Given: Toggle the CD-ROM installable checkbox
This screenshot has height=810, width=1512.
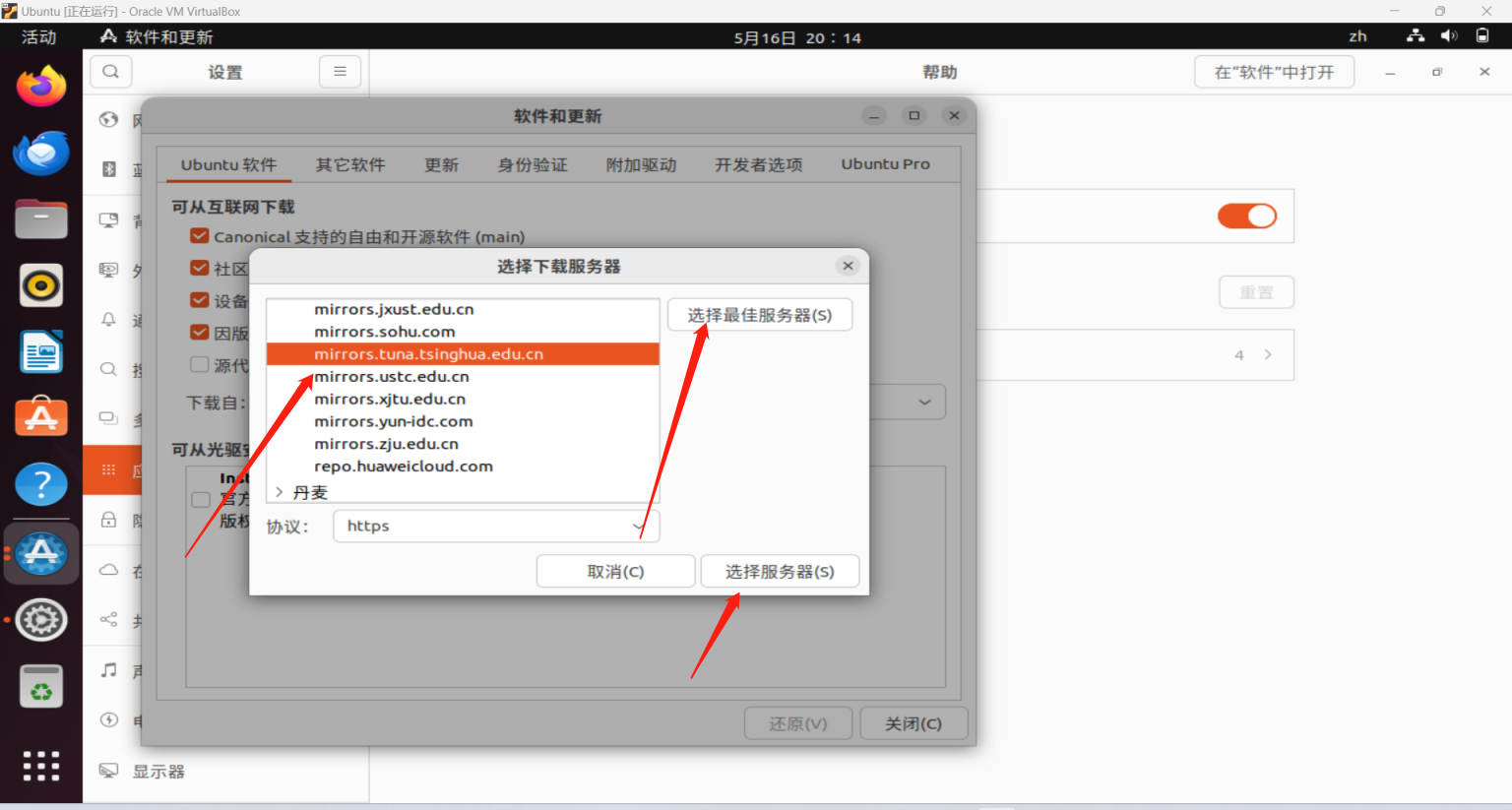Looking at the screenshot, I should 201,499.
